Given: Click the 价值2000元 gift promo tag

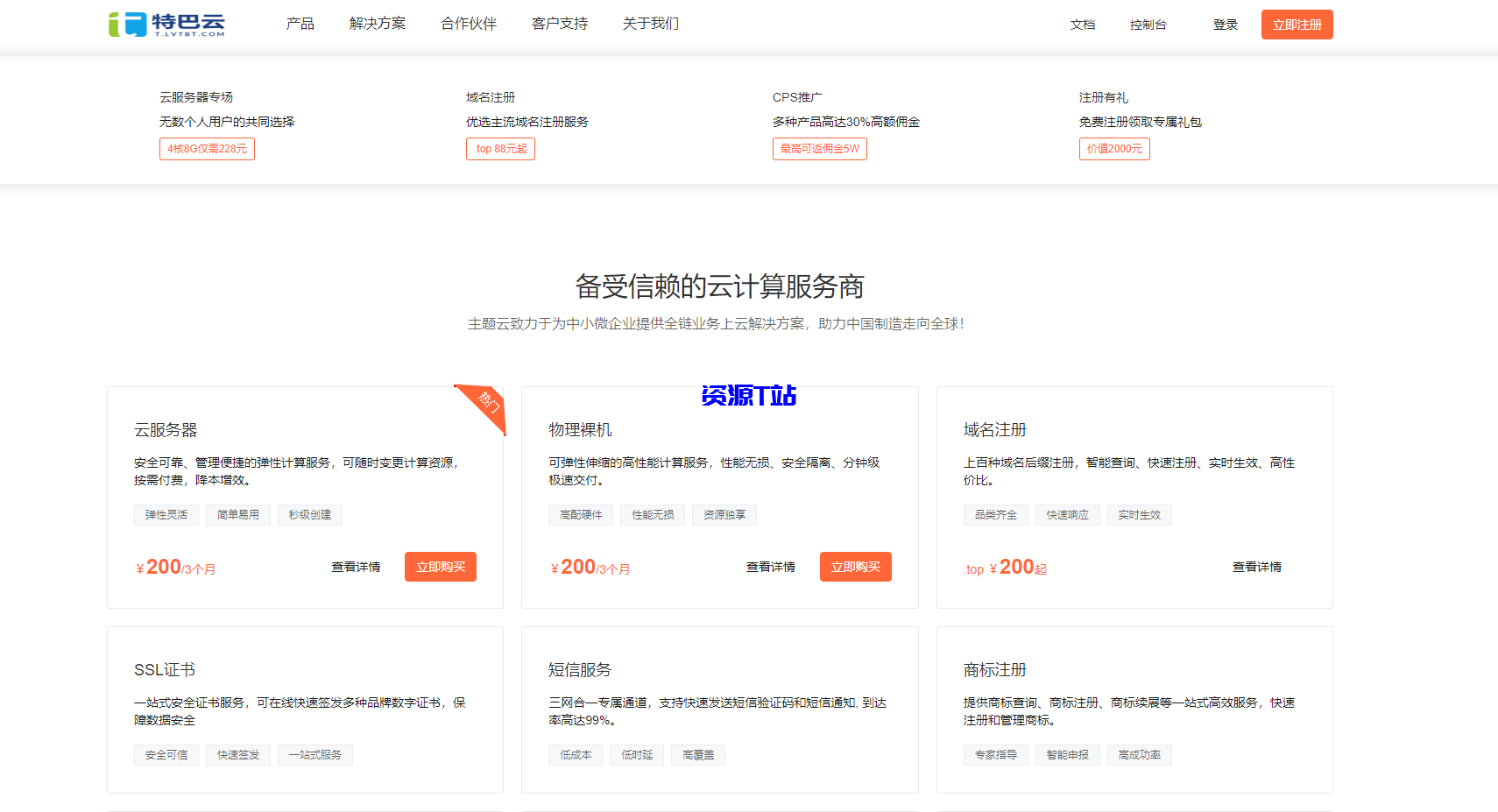Looking at the screenshot, I should pos(1114,149).
